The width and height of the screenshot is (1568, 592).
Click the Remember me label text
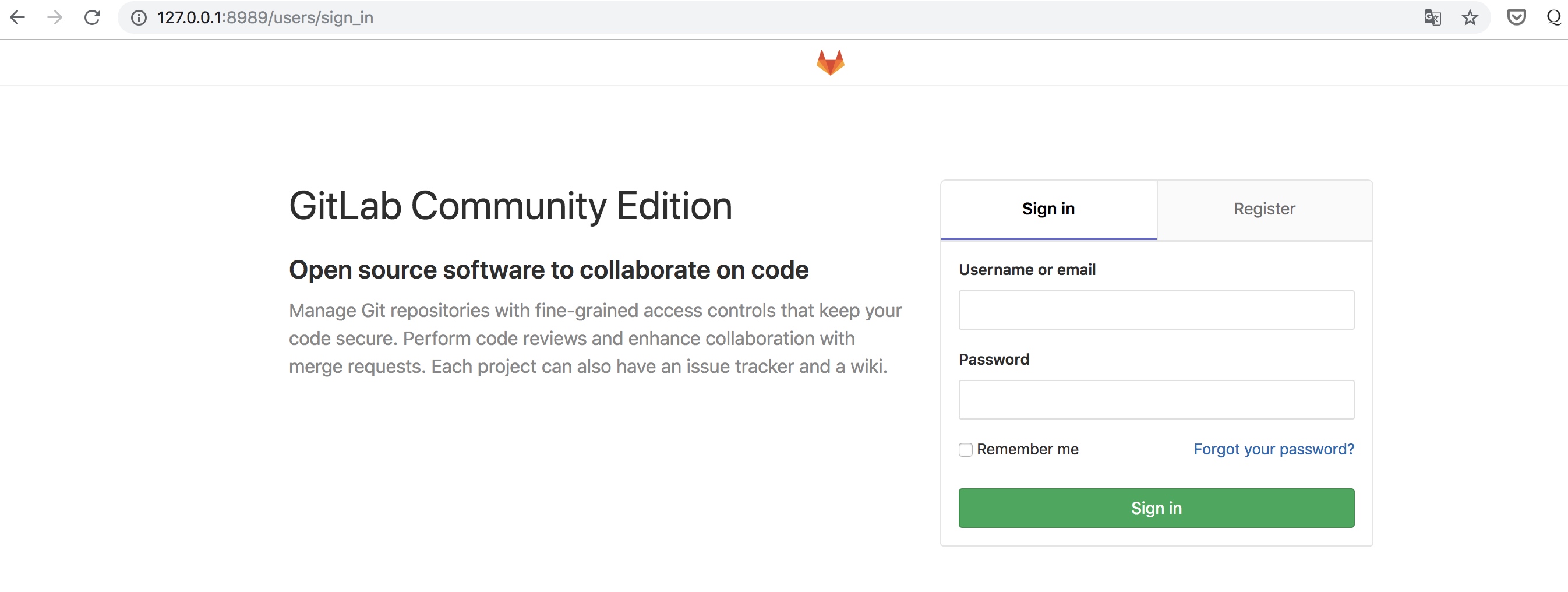[1027, 449]
